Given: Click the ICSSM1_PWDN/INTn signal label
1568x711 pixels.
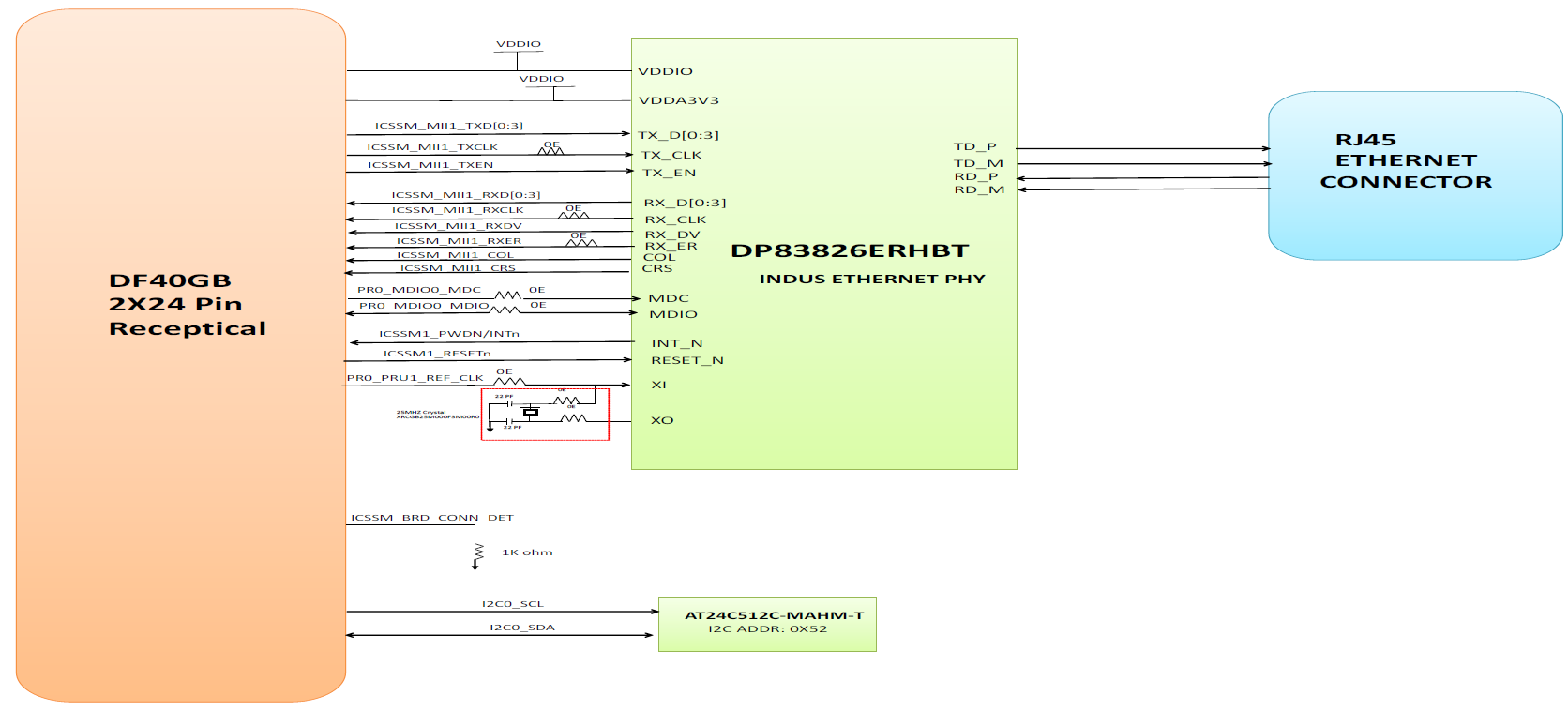Looking at the screenshot, I should coord(449,334).
